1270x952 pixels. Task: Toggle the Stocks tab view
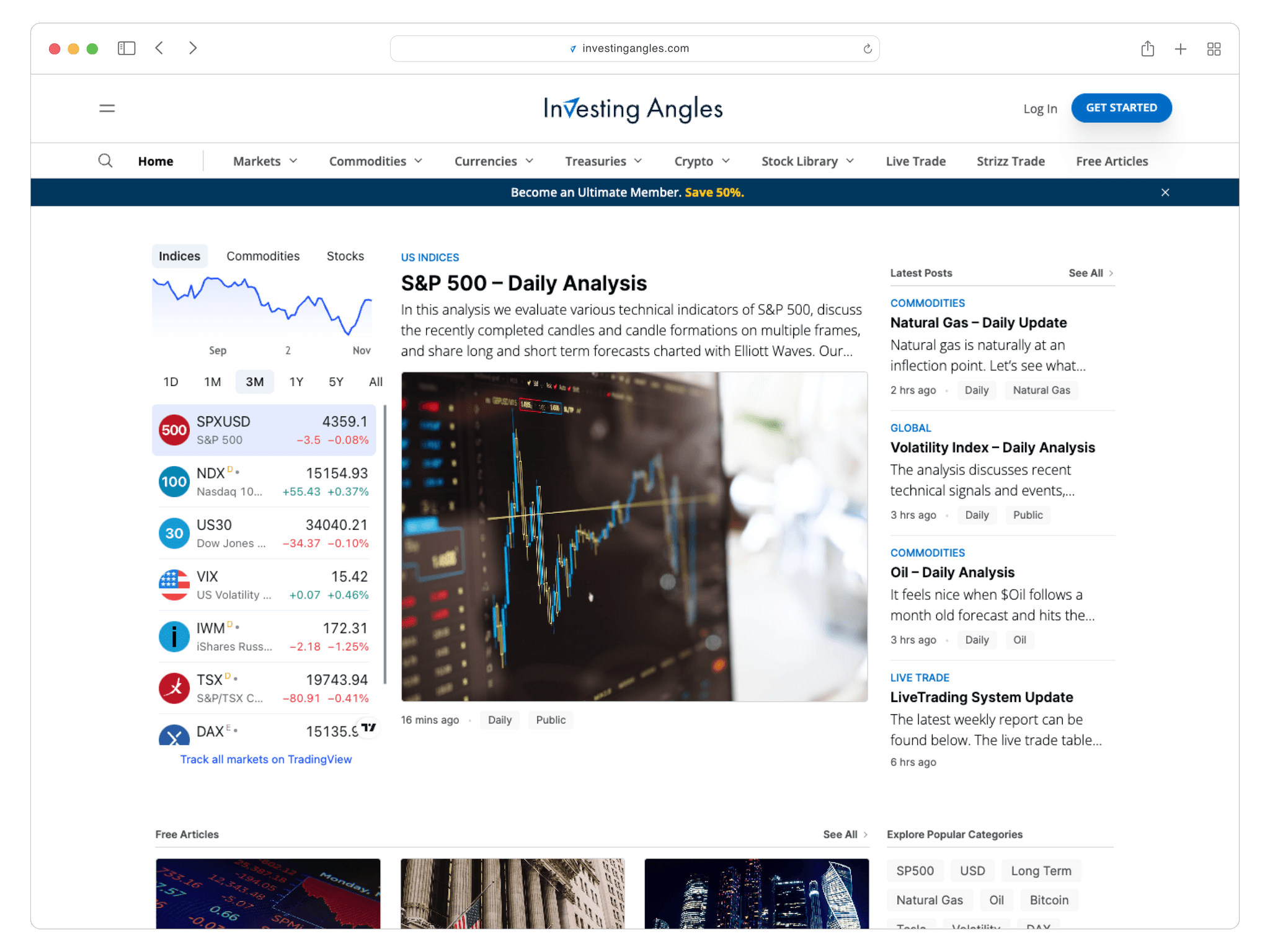[x=344, y=255]
